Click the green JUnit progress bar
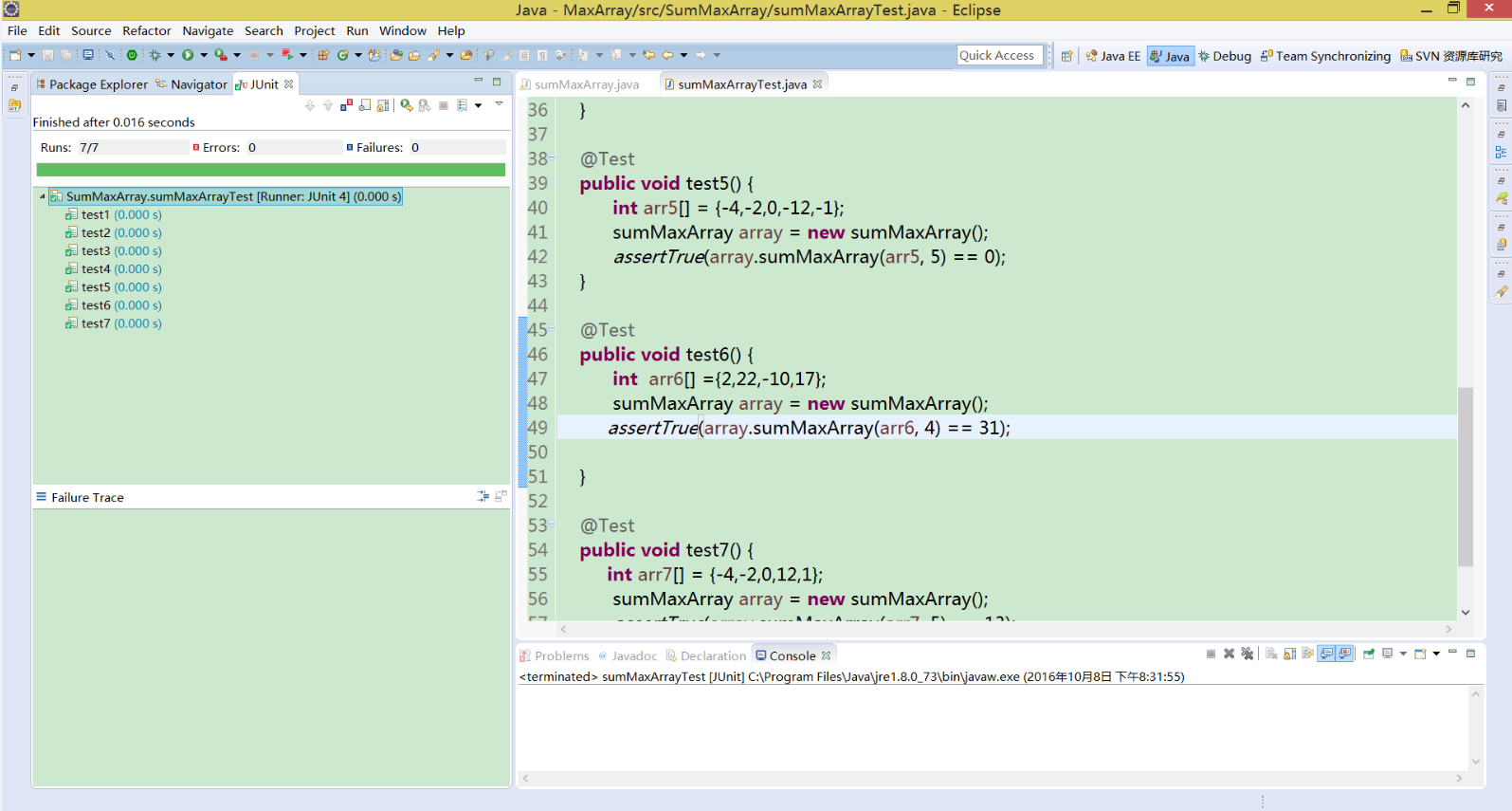 (x=270, y=170)
